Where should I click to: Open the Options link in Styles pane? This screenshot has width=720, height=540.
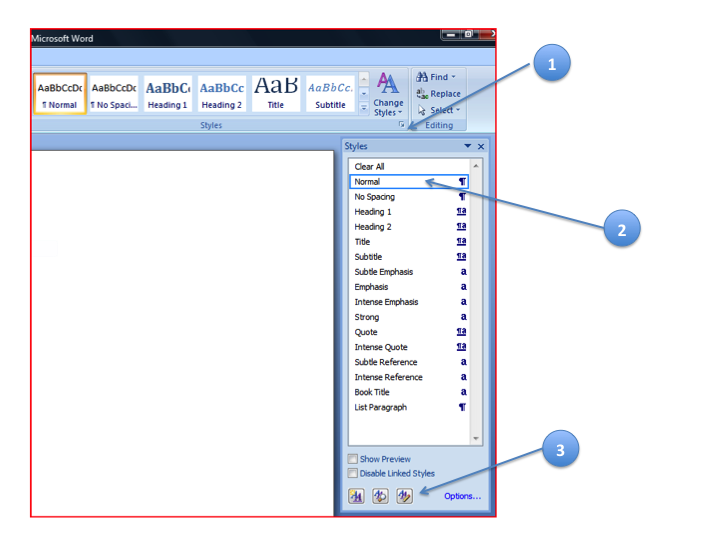pos(462,496)
